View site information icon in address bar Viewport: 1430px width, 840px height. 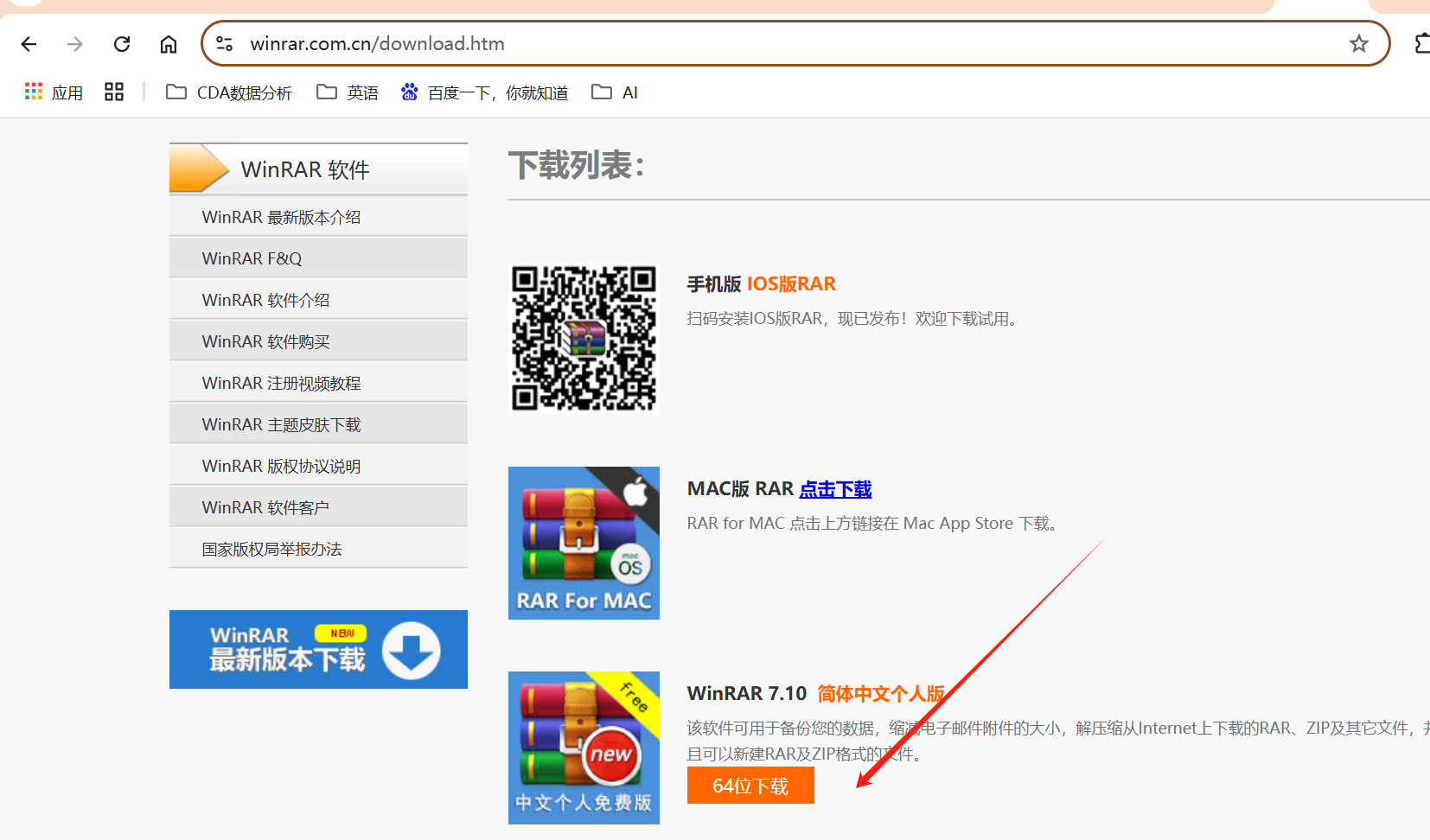tap(225, 44)
